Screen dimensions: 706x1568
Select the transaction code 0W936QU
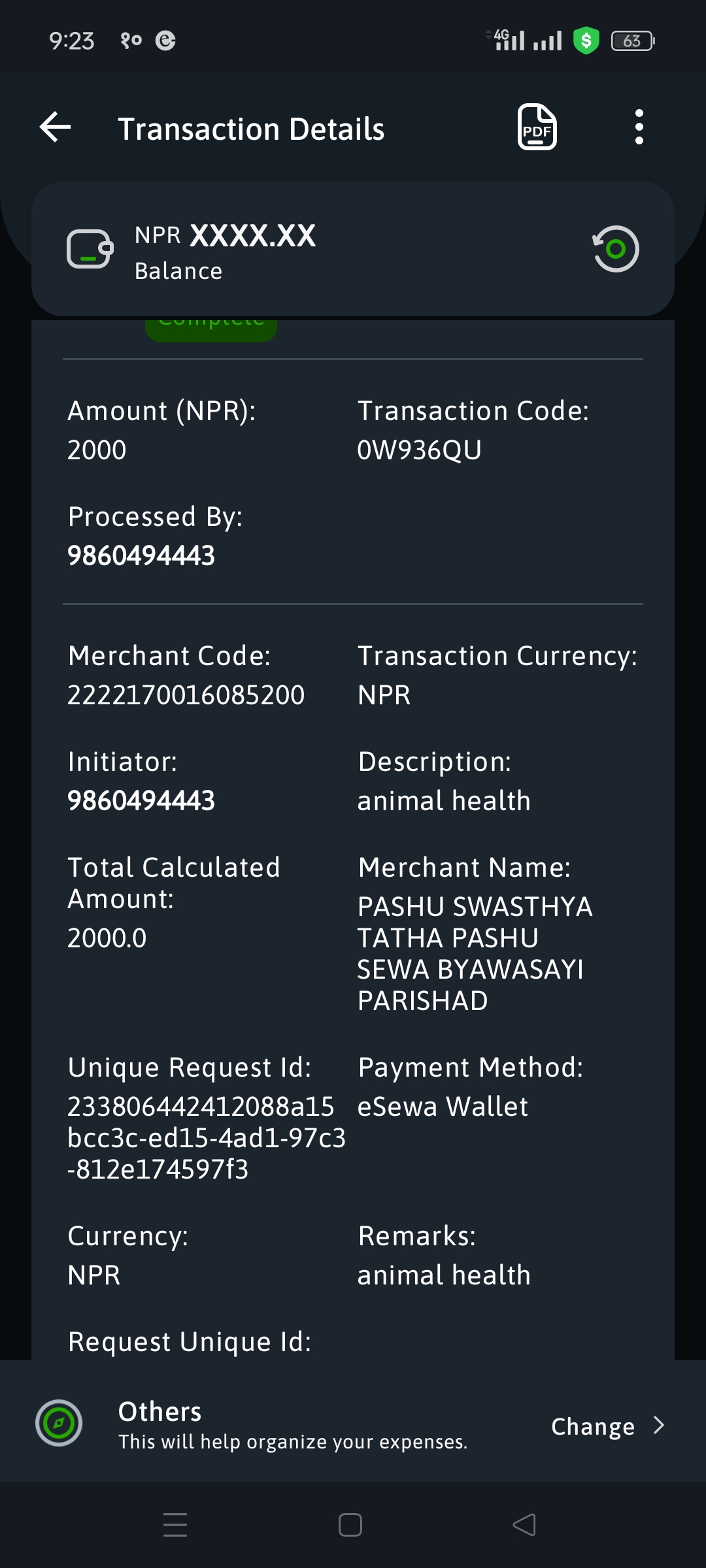coord(419,450)
